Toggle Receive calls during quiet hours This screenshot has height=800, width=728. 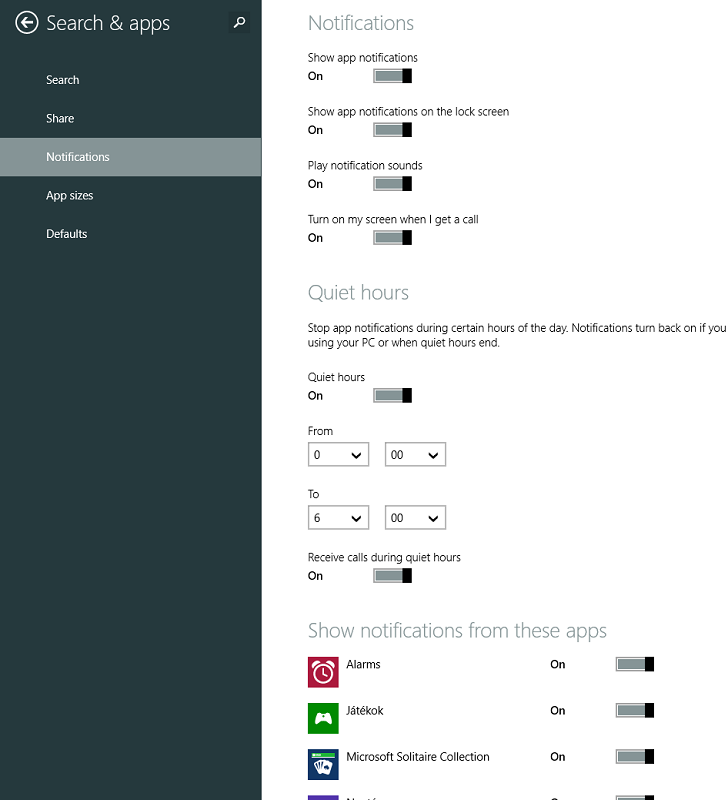[392, 576]
